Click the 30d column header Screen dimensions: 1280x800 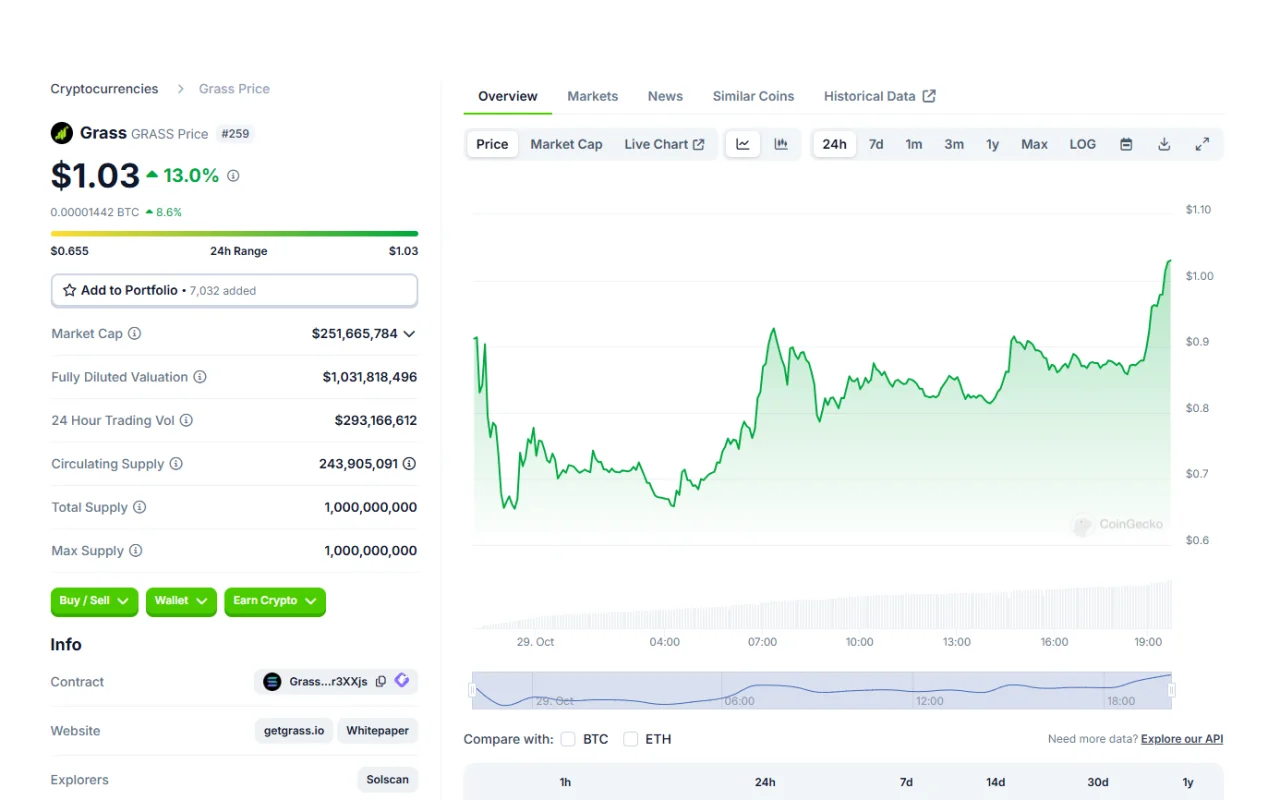click(x=1098, y=782)
